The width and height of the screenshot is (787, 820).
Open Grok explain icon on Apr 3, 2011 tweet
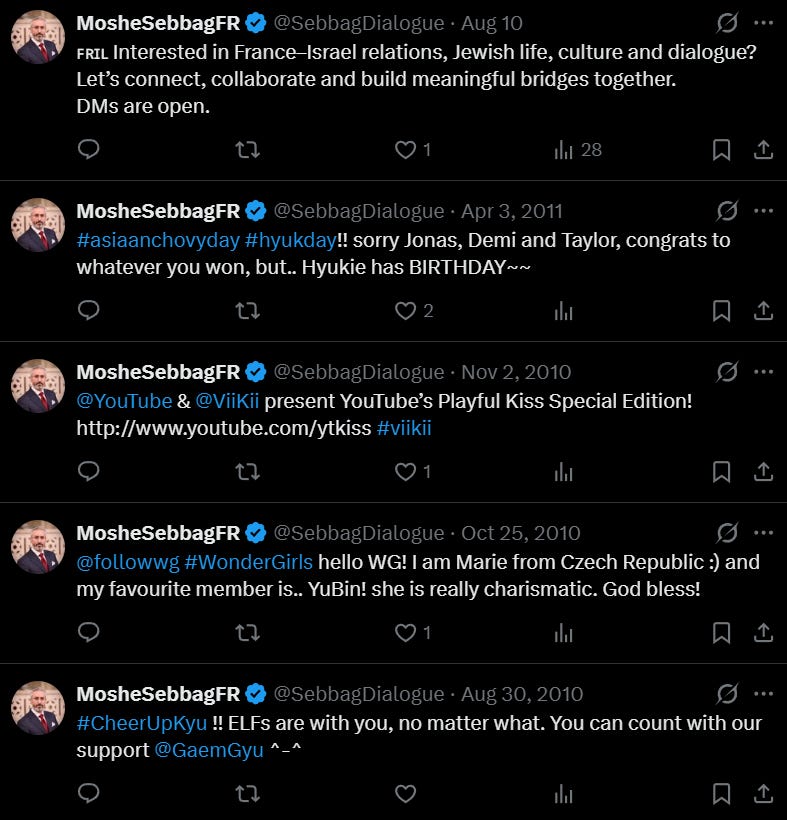coord(727,211)
